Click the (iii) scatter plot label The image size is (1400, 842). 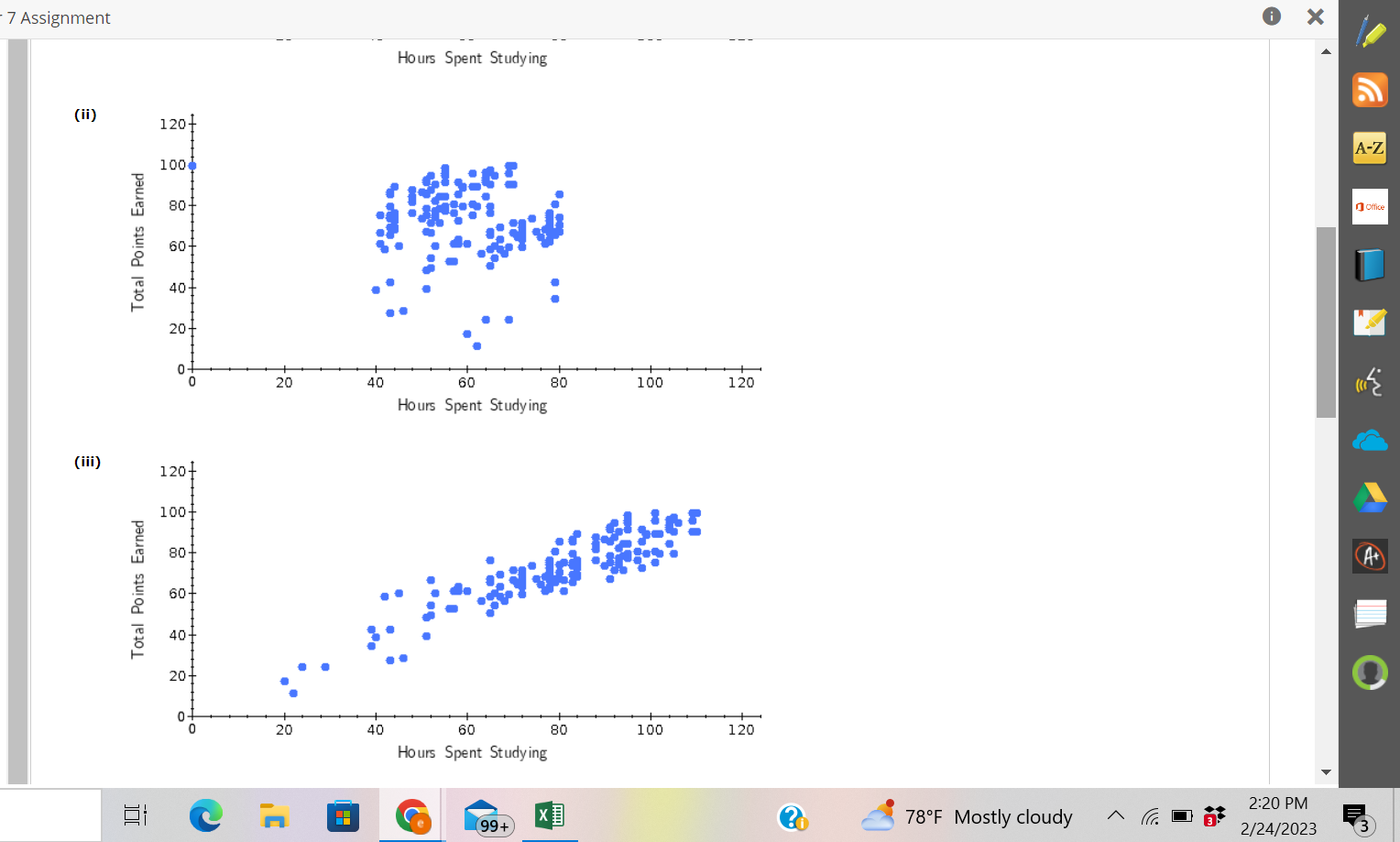87,462
